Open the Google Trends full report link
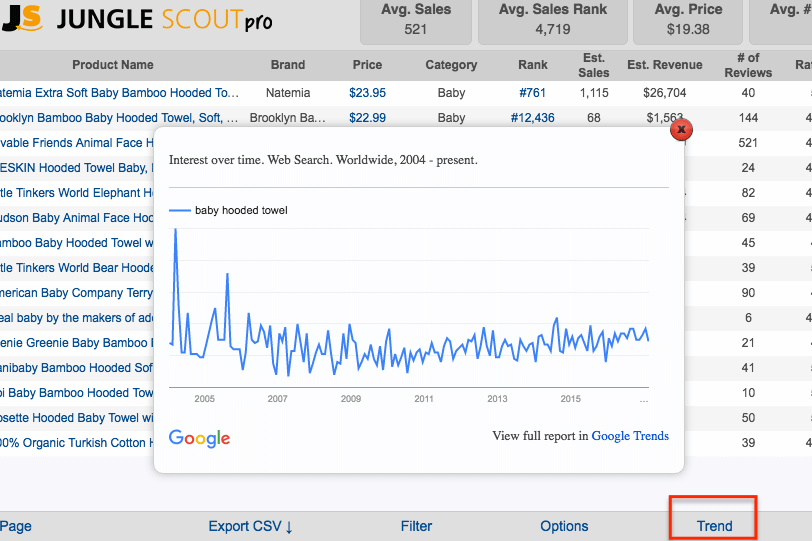Viewport: 812px width, 541px height. pyautogui.click(x=630, y=436)
